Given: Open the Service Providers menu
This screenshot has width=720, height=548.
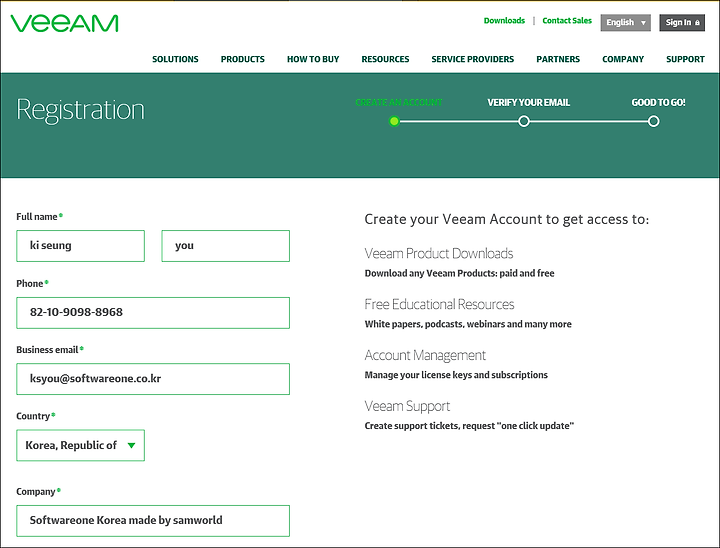Looking at the screenshot, I should coord(472,59).
